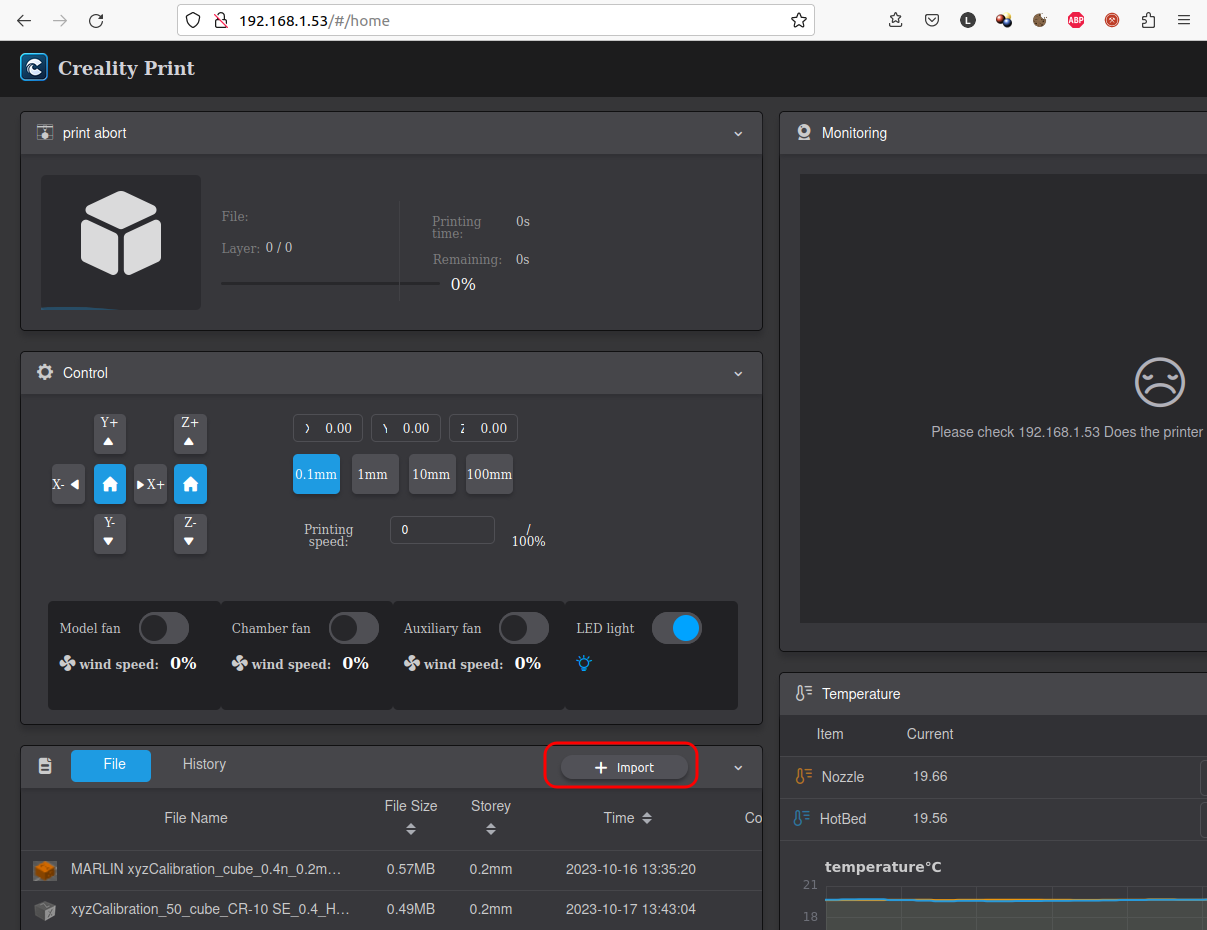Click the Printing speed input field
Viewport: 1207px width, 930px height.
point(442,530)
